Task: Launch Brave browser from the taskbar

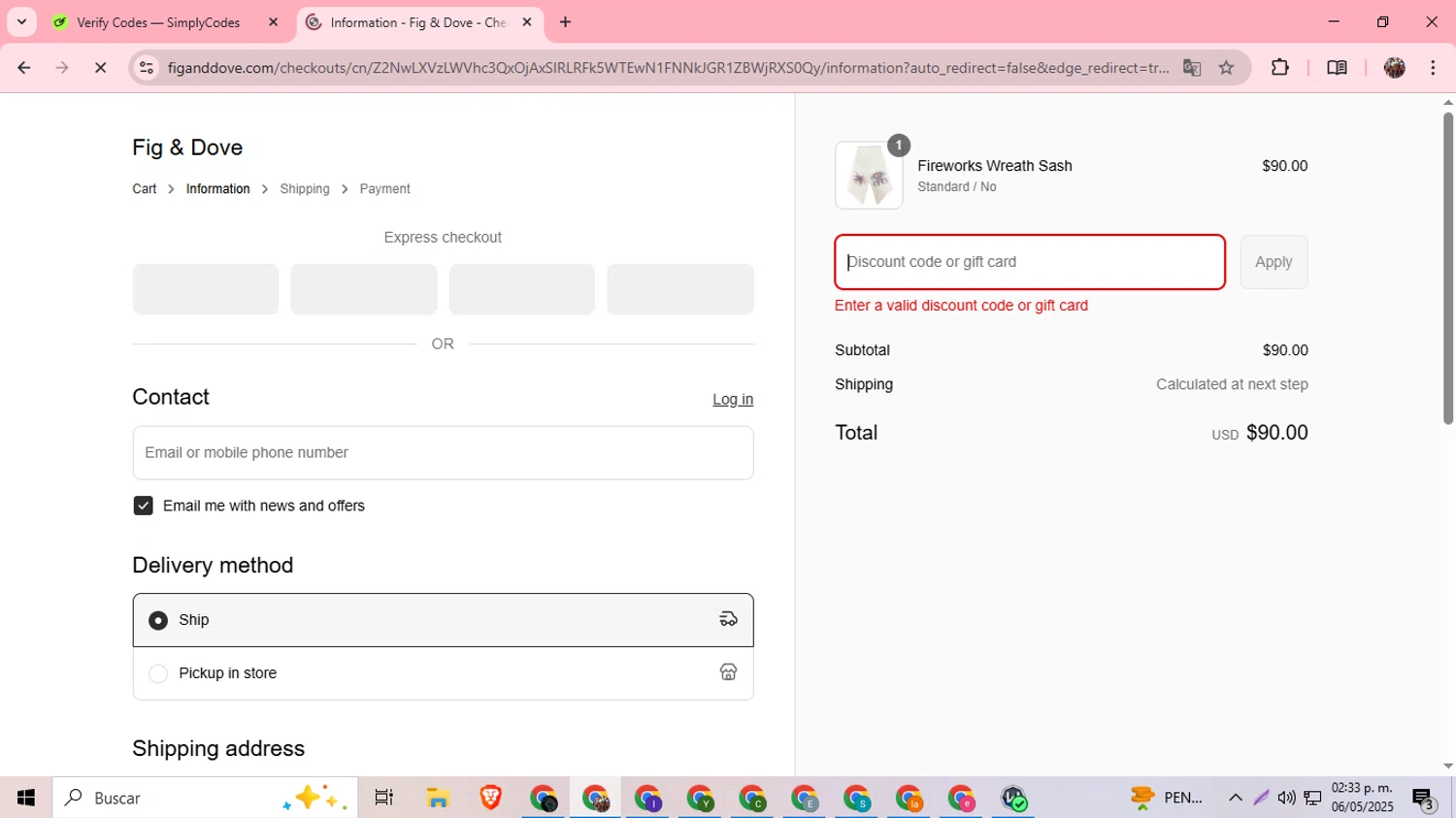Action: coord(490,798)
